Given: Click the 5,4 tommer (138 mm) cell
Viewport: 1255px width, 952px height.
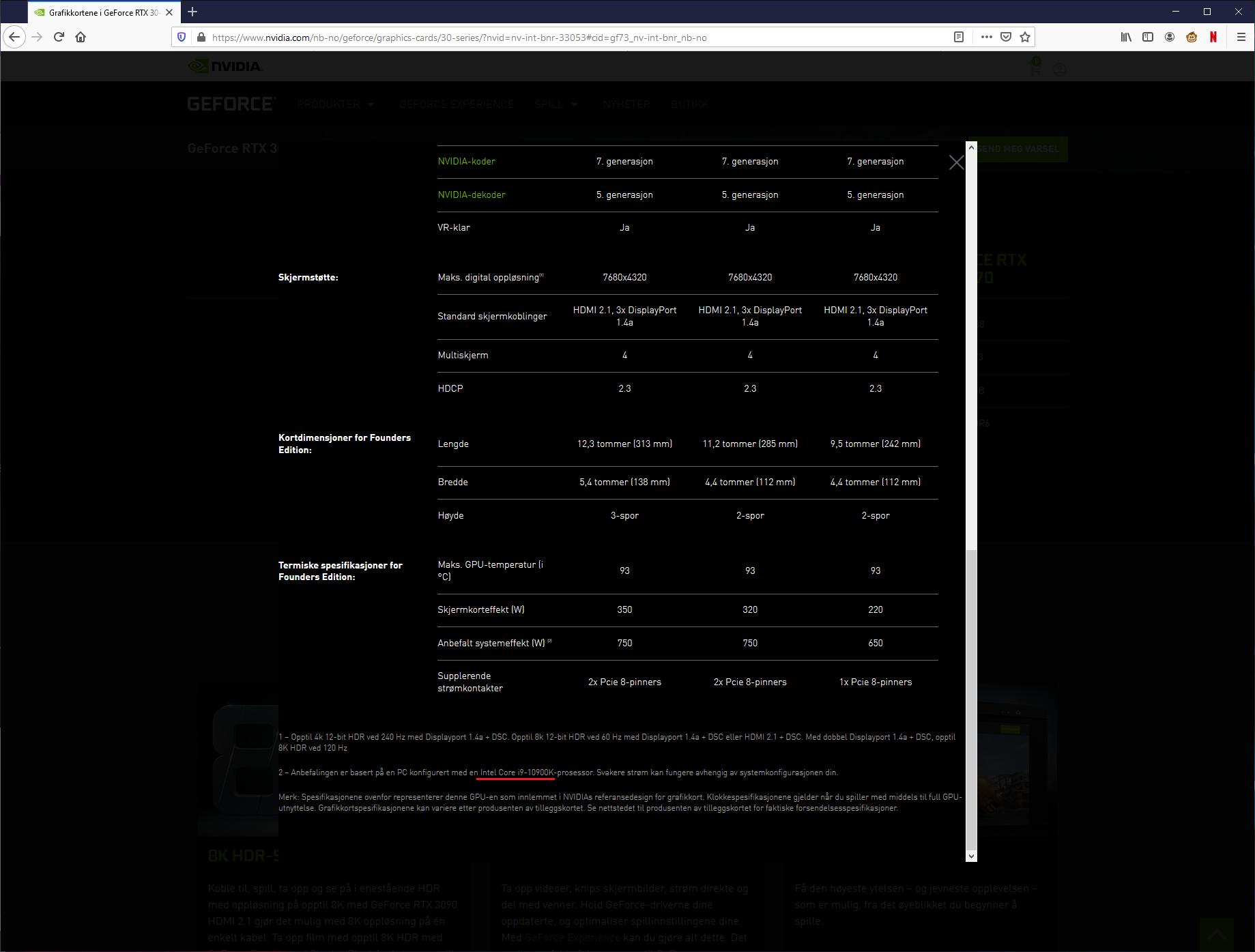Looking at the screenshot, I should [x=624, y=482].
